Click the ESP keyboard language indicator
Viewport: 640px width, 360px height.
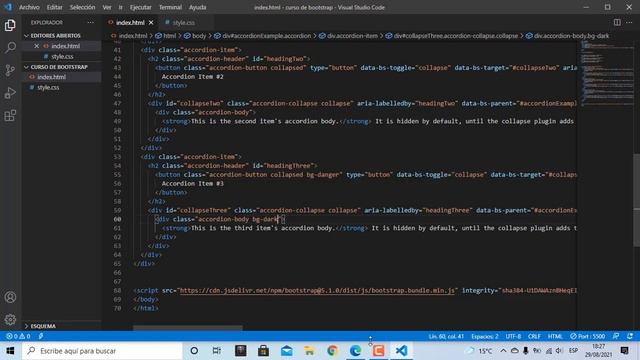click(x=573, y=351)
